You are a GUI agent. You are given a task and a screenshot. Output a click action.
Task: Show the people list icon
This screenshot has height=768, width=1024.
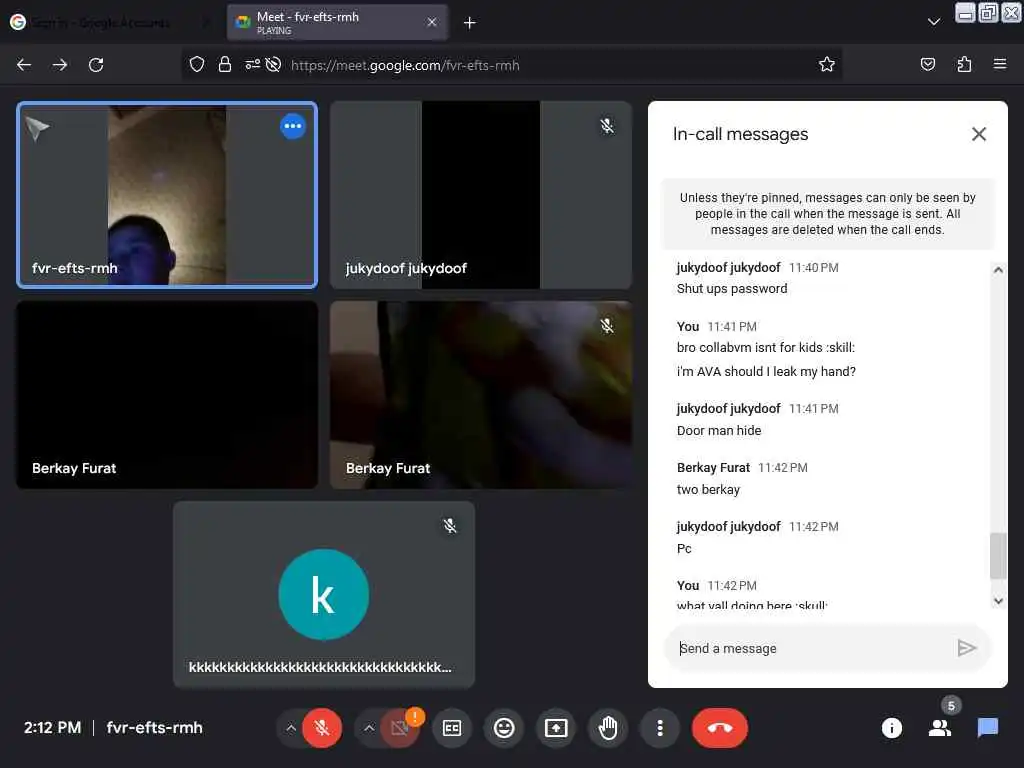pyautogui.click(x=940, y=728)
